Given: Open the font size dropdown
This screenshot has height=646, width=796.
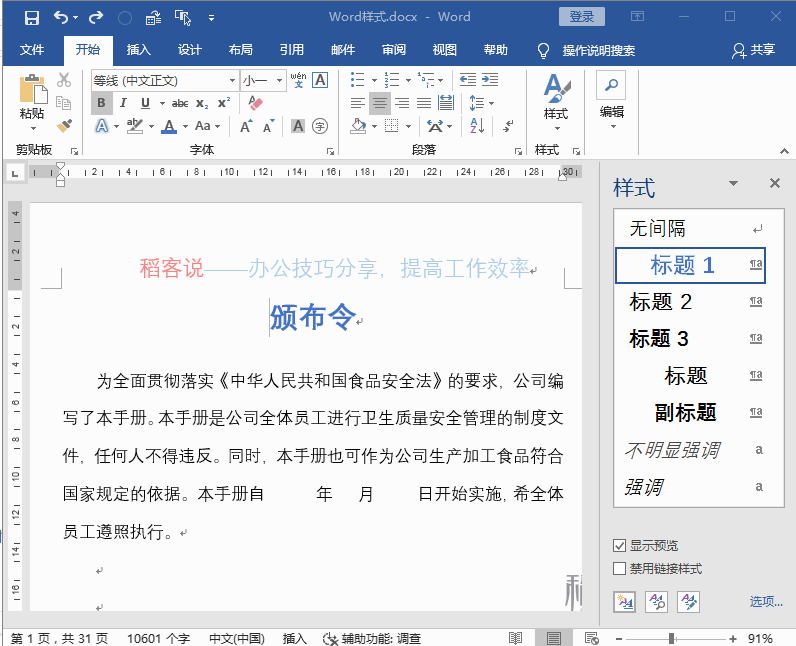Looking at the screenshot, I should point(279,81).
